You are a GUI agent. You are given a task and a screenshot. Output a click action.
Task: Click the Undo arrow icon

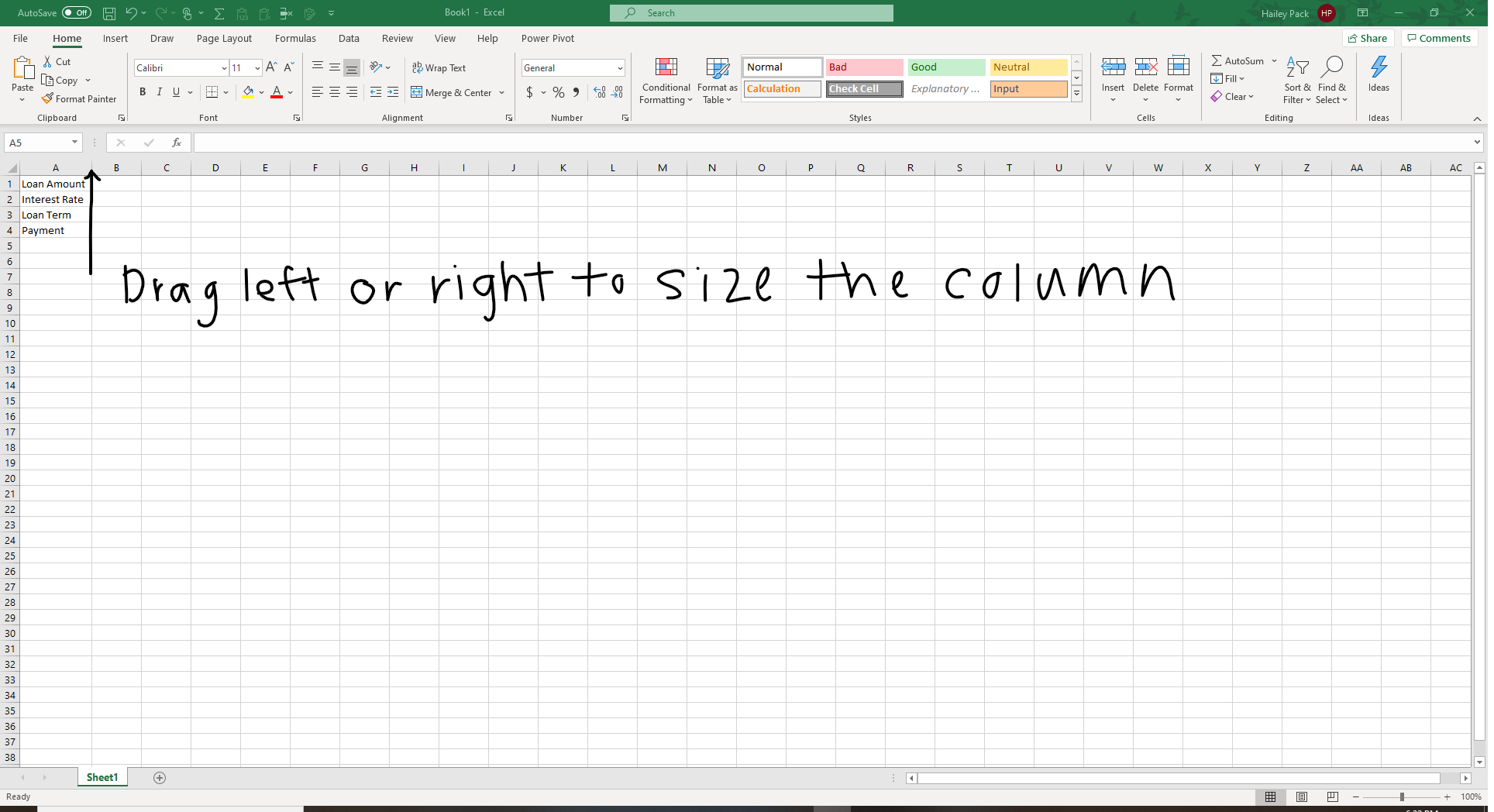[131, 13]
